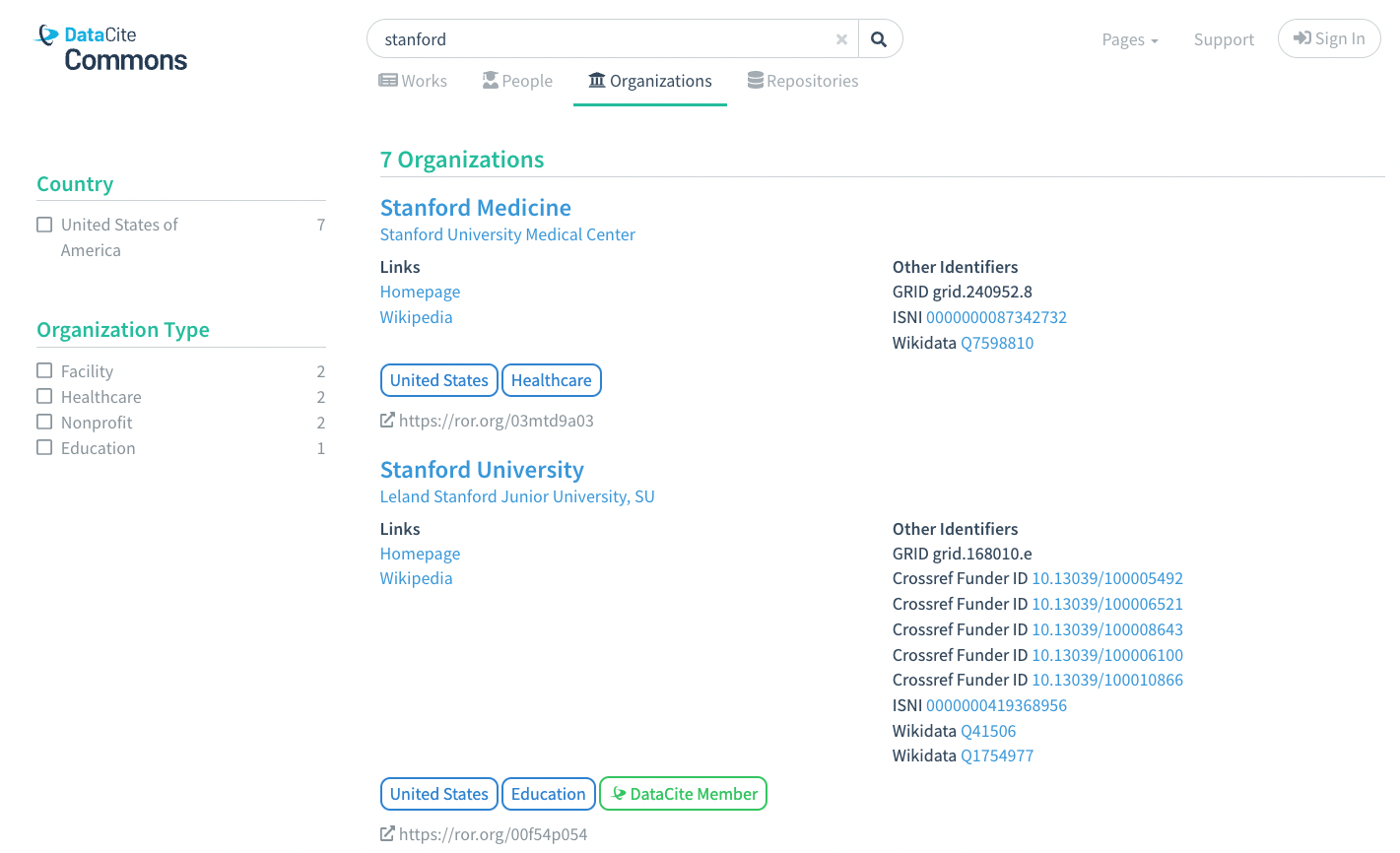Click the United States tag under Stanford Medicine

tap(439, 380)
